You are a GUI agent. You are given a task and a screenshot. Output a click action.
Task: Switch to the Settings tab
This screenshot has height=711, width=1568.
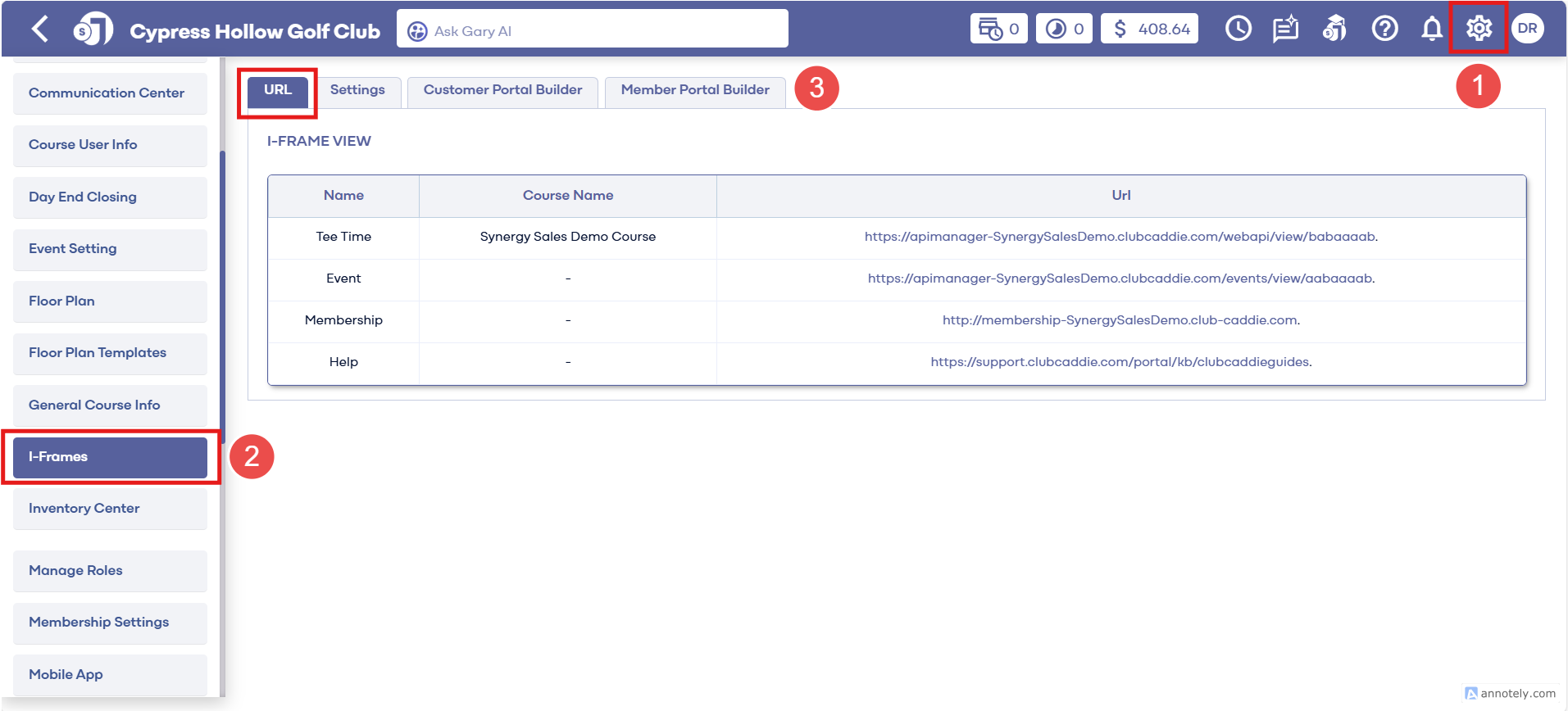(357, 90)
